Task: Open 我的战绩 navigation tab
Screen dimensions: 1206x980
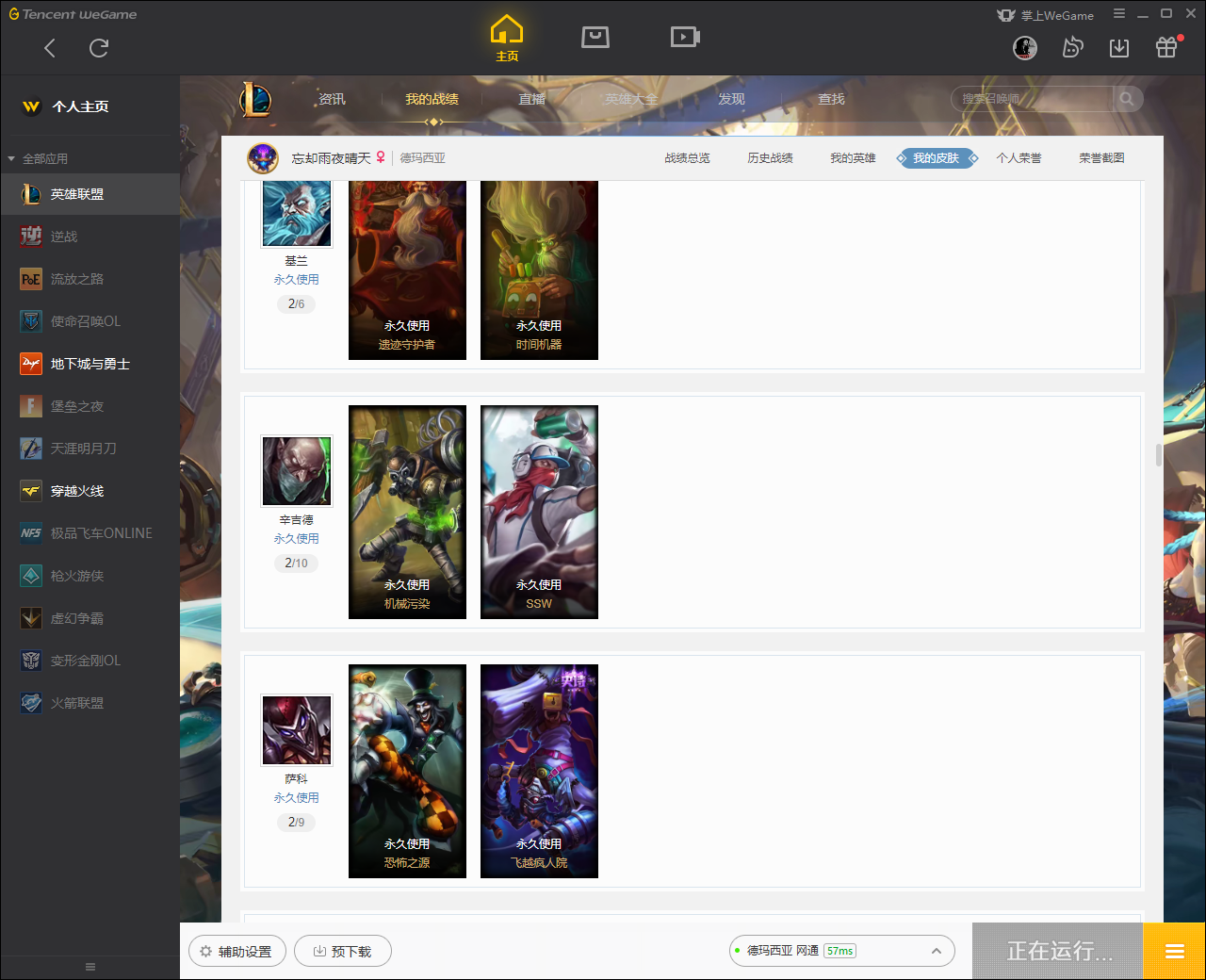Action: (x=432, y=99)
